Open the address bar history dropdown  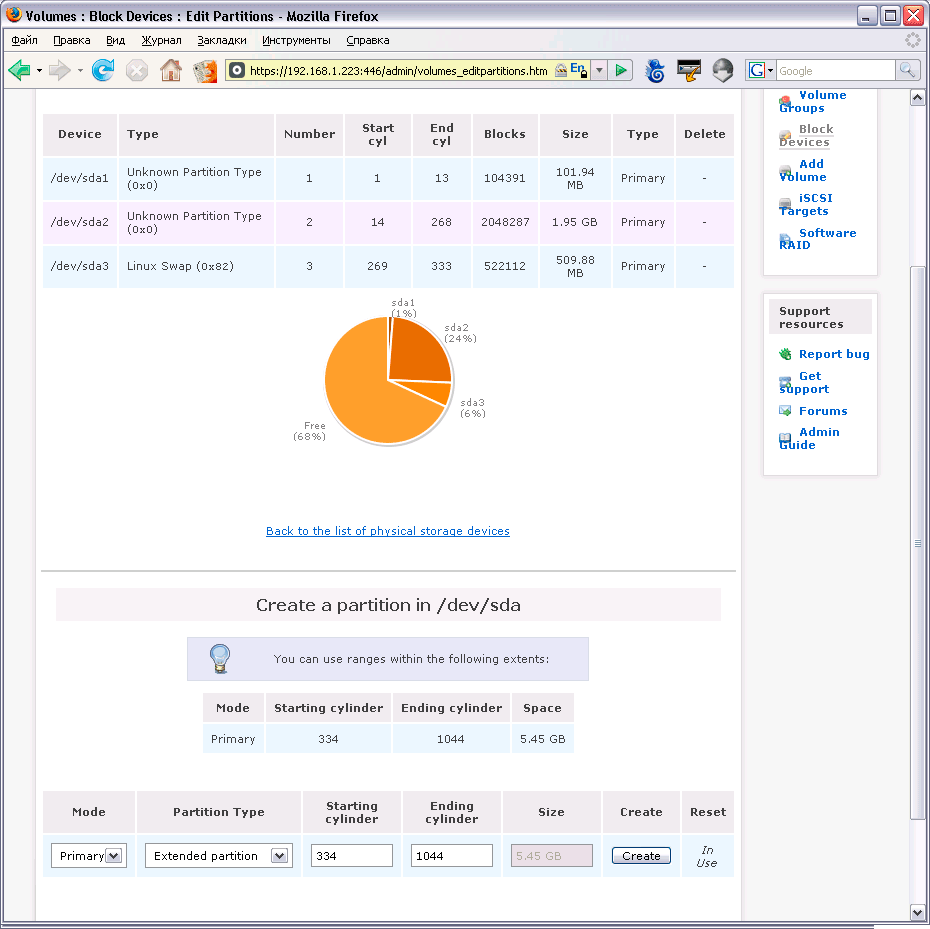point(599,70)
